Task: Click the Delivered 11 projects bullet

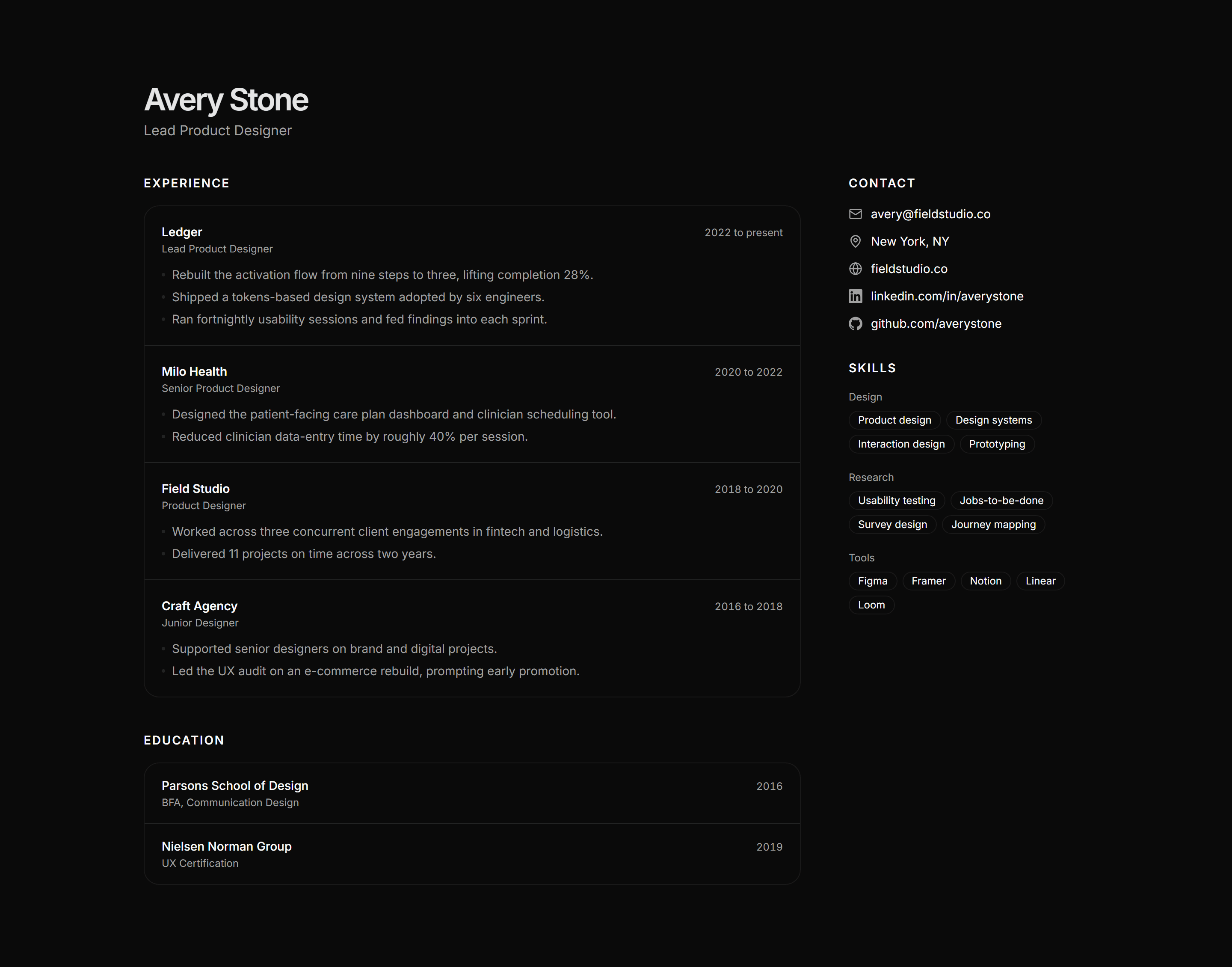Action: [304, 554]
